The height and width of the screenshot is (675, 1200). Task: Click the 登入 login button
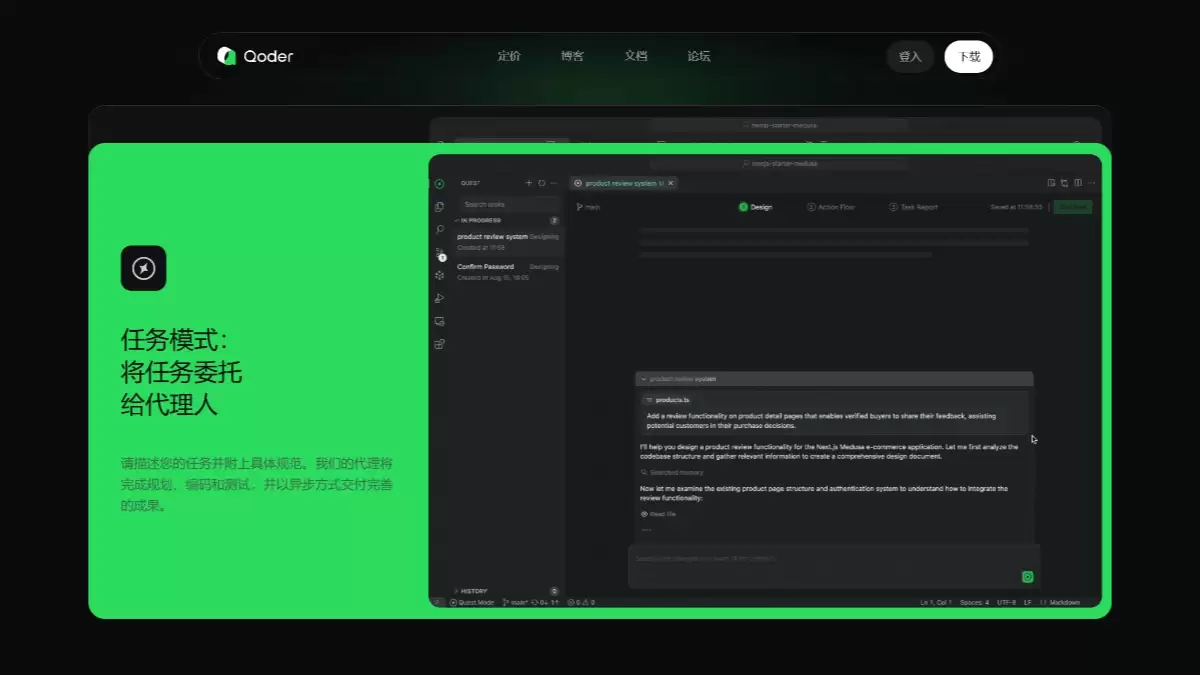pos(910,57)
